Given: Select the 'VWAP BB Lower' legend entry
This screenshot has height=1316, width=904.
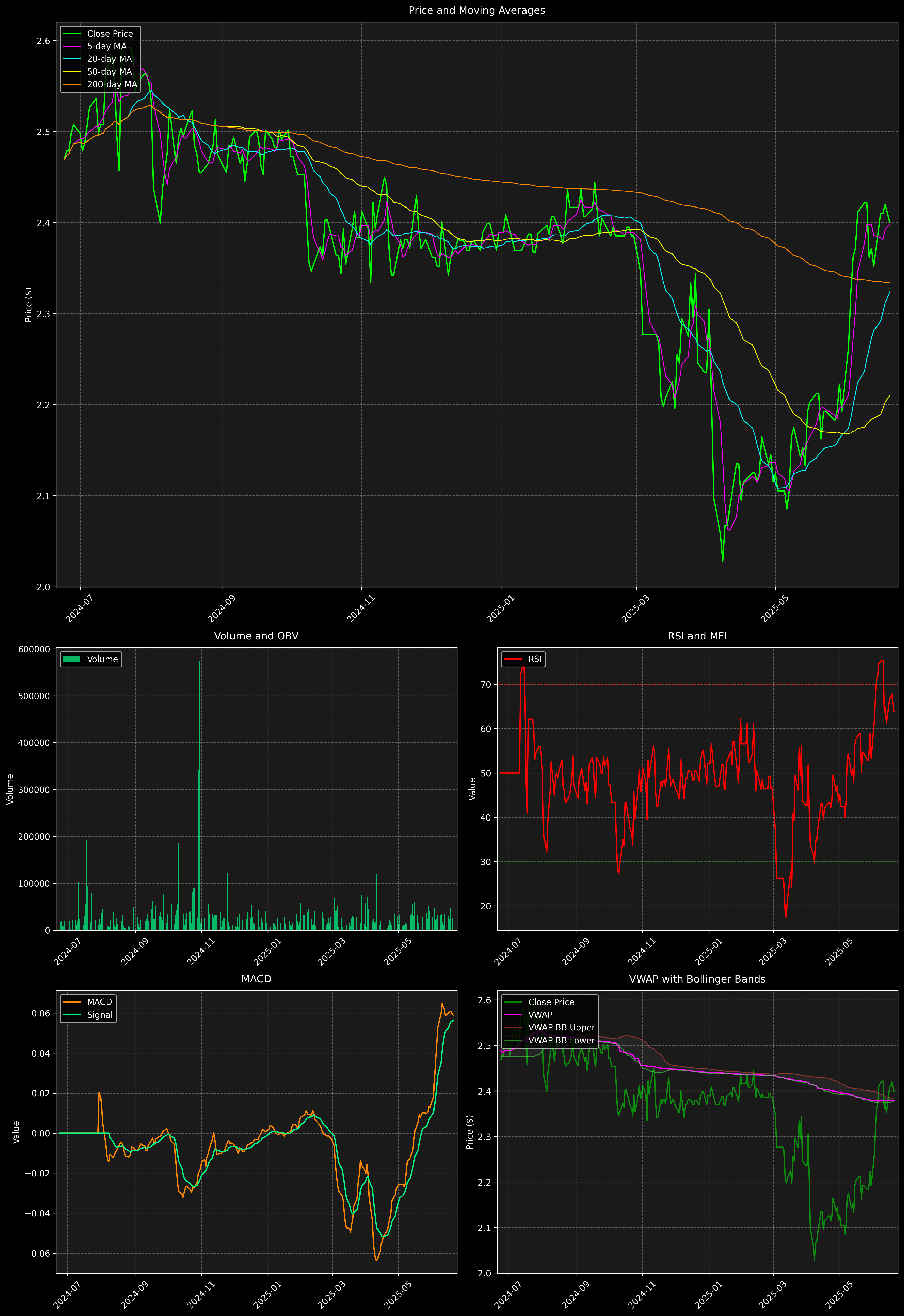Looking at the screenshot, I should coord(549,1041).
